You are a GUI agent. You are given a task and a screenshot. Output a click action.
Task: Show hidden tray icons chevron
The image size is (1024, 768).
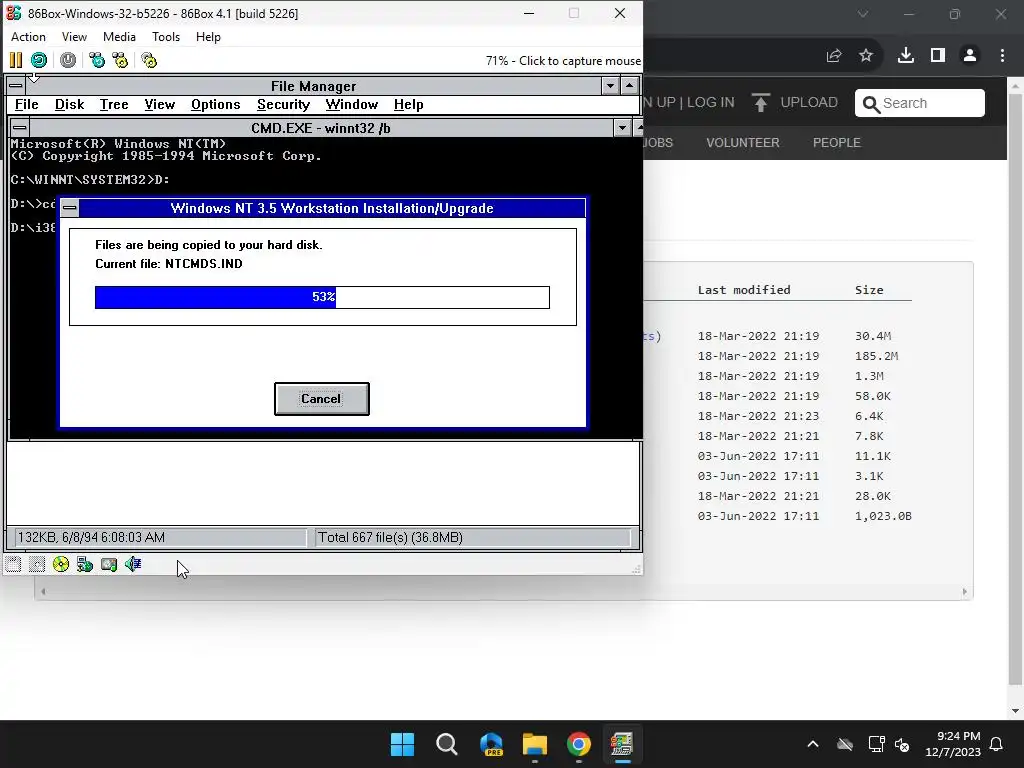813,744
